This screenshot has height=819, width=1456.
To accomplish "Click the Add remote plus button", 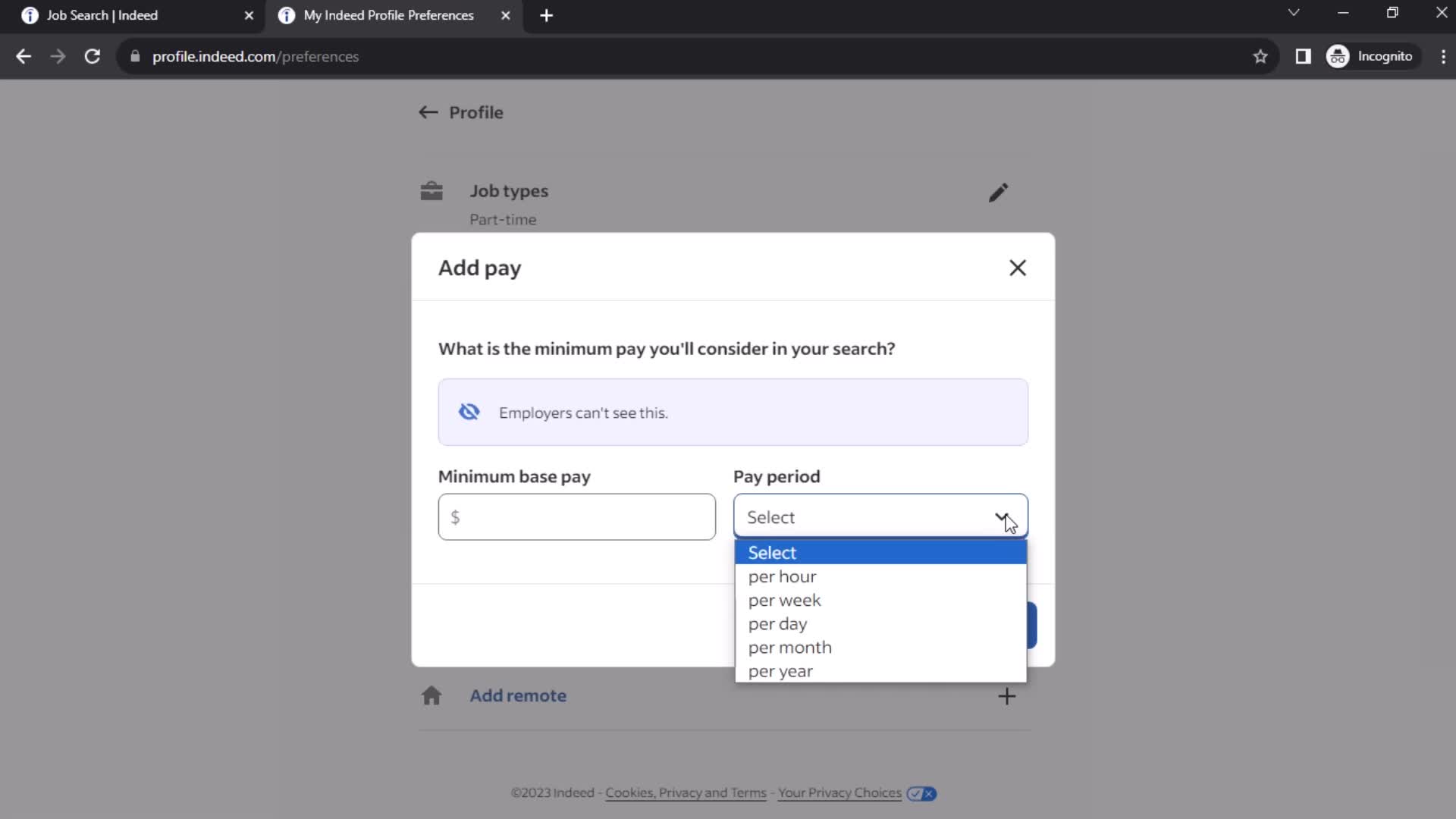I will pyautogui.click(x=1007, y=695).
